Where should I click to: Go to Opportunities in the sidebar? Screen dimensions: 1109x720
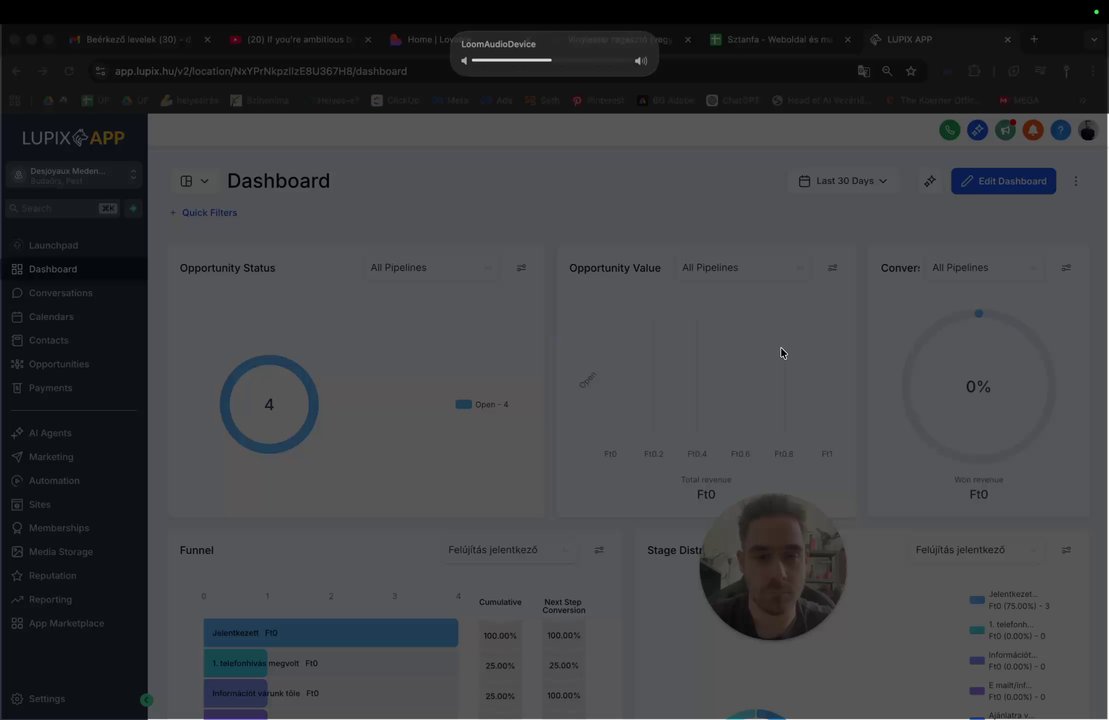click(x=59, y=364)
